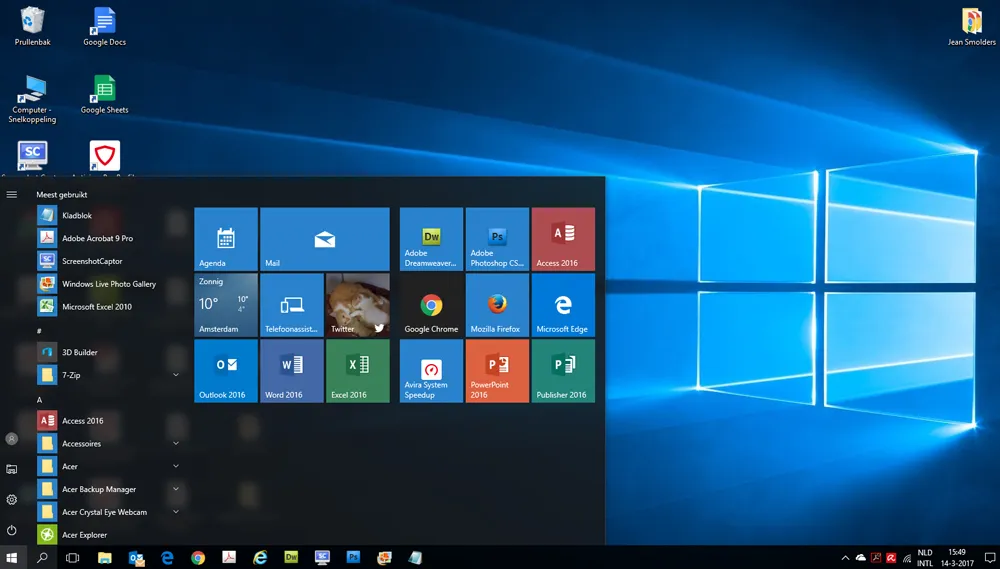The height and width of the screenshot is (569, 1000).
Task: Expand the Acer folder chevron
Action: tap(176, 466)
